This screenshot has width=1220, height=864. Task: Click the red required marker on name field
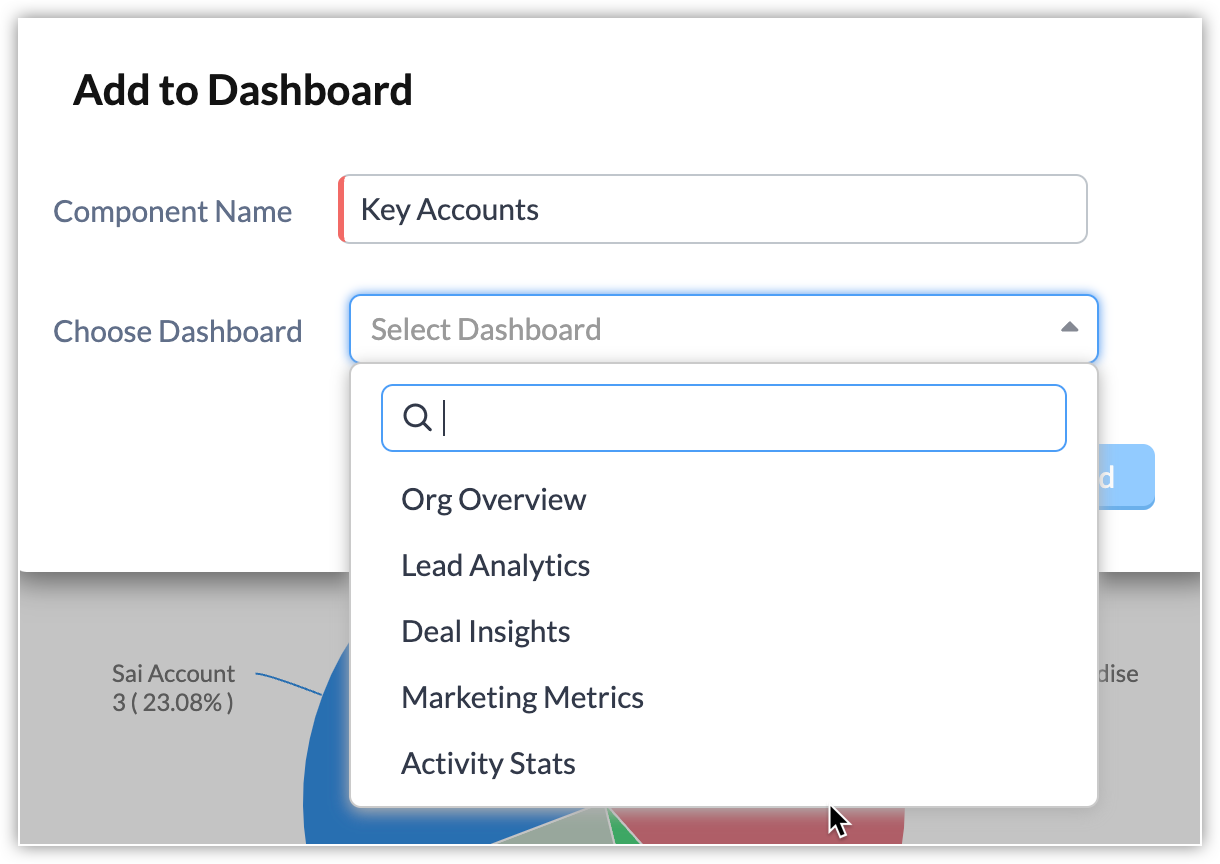point(341,210)
